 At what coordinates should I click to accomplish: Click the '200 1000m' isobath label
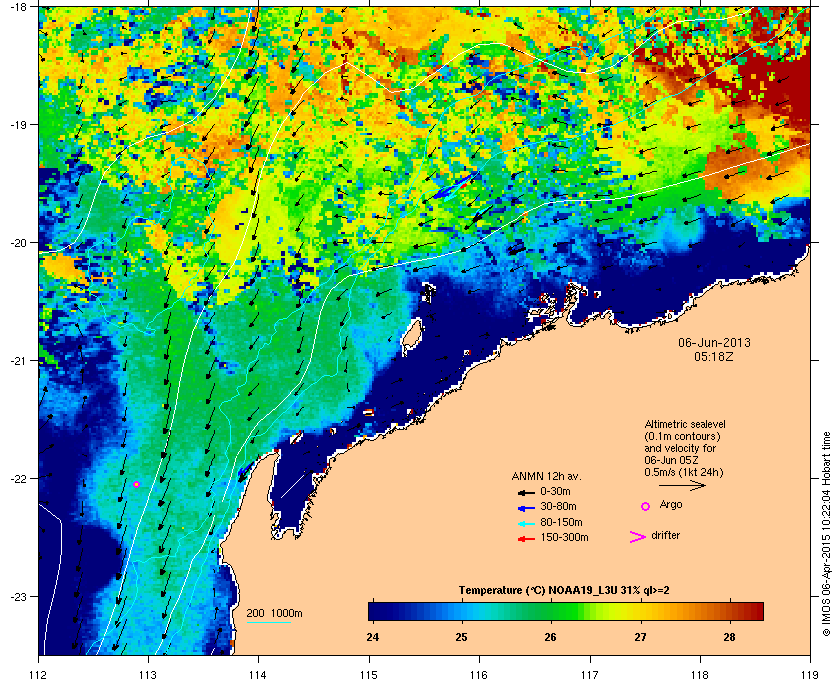click(x=274, y=613)
